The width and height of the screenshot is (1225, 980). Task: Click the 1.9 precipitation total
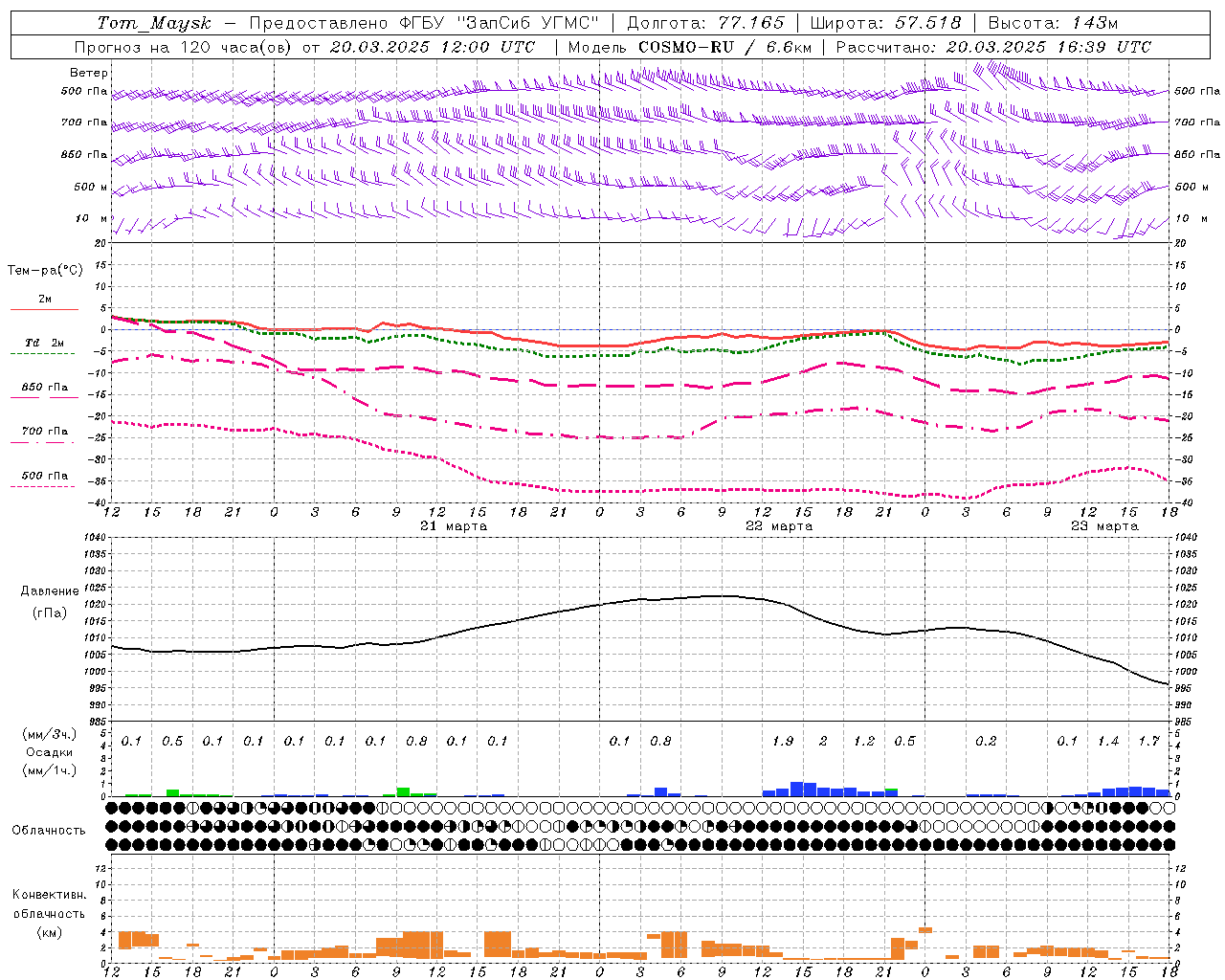click(x=783, y=742)
